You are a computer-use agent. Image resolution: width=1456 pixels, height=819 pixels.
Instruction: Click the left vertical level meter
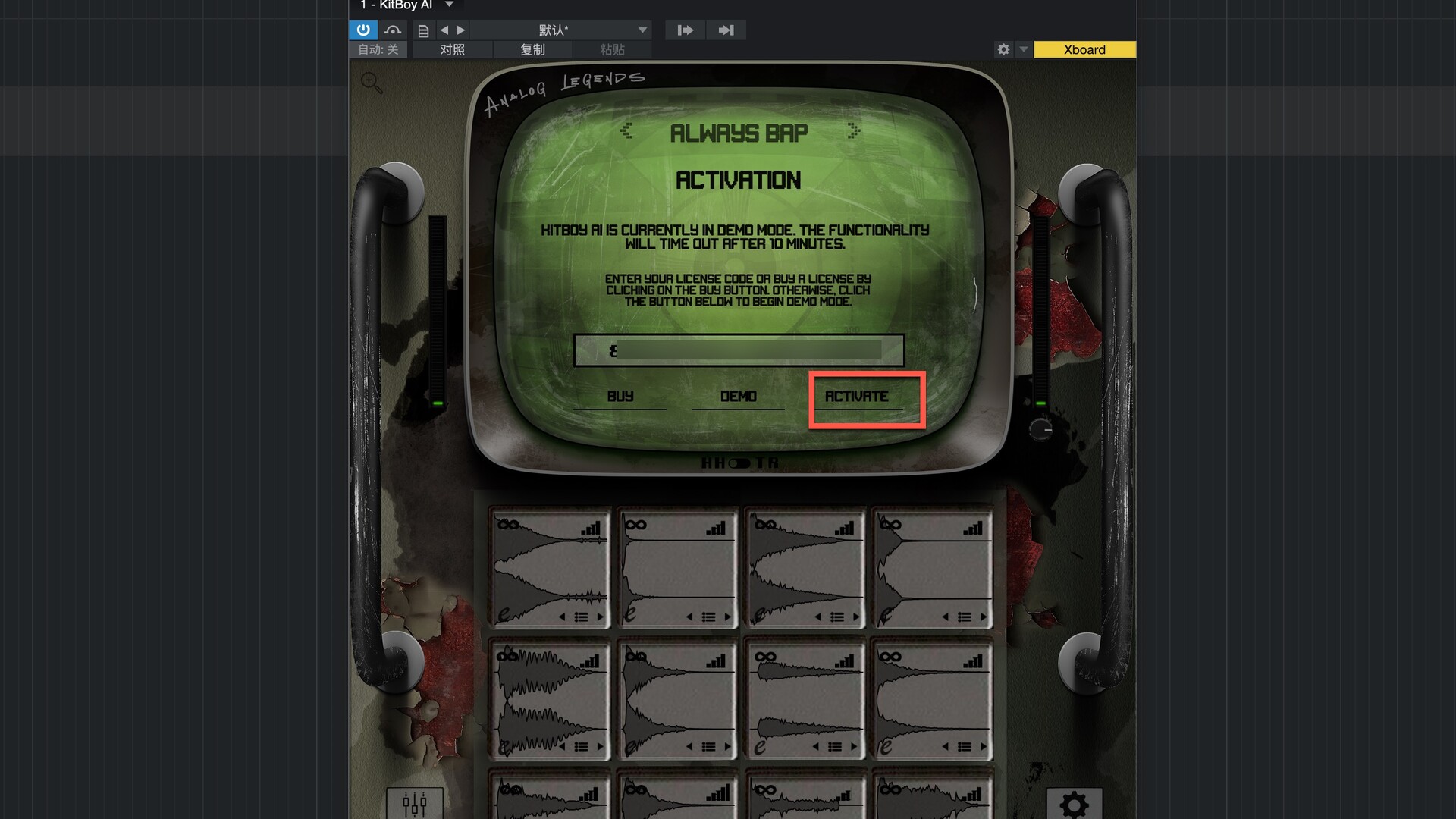[438, 312]
